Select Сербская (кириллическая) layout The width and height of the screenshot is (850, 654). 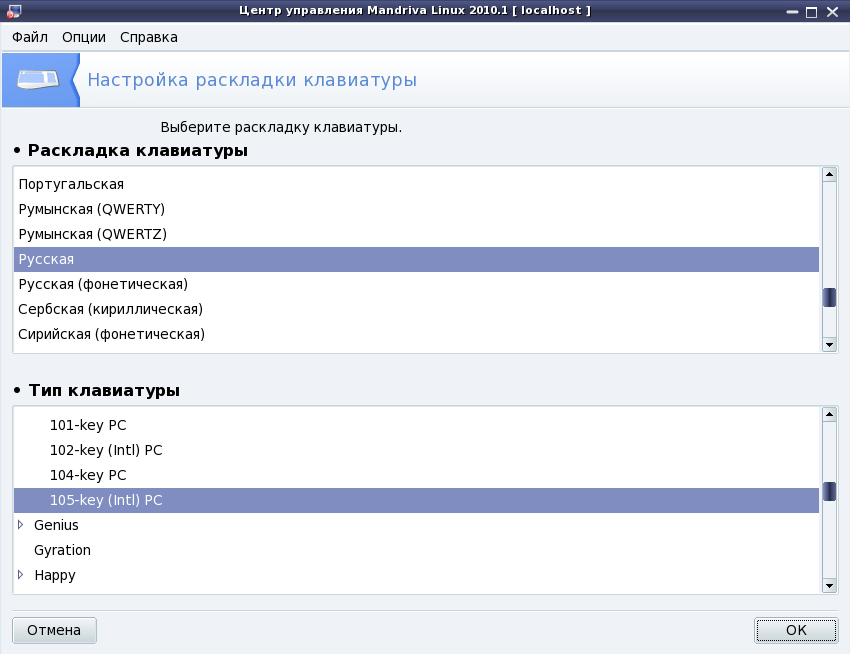coord(416,309)
